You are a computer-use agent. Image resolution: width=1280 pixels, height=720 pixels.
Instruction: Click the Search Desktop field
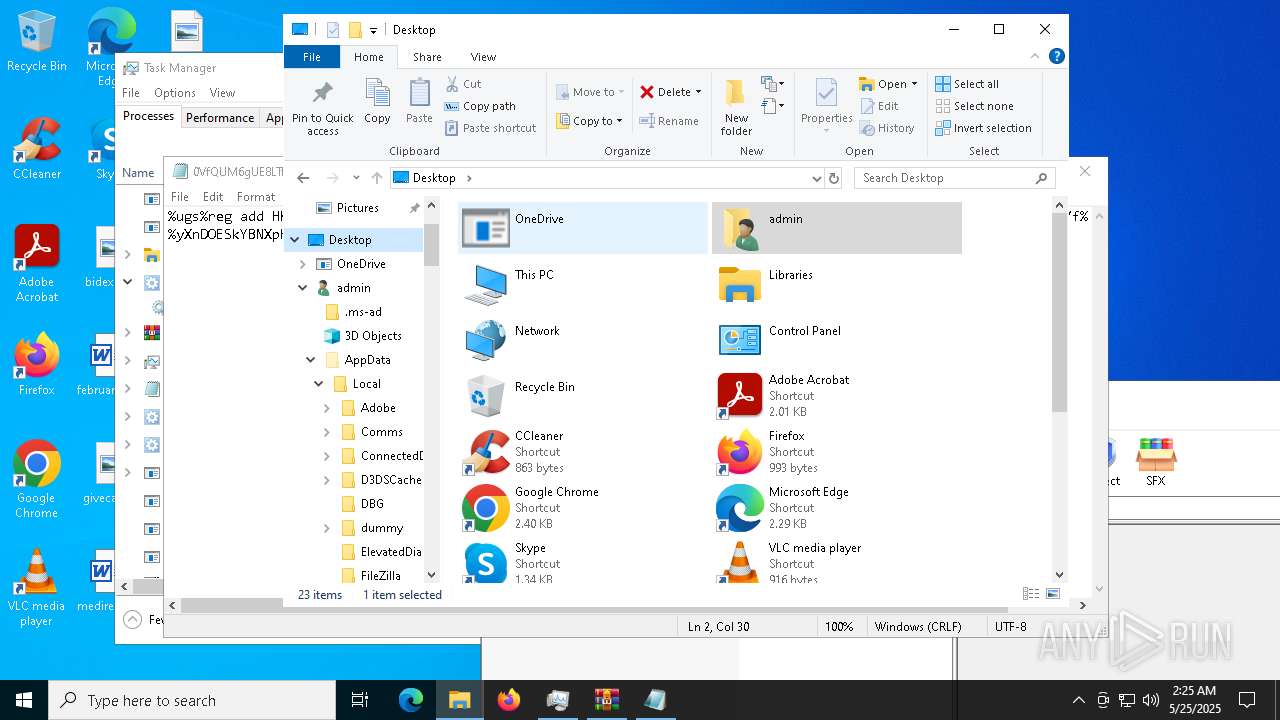pyautogui.click(x=954, y=178)
